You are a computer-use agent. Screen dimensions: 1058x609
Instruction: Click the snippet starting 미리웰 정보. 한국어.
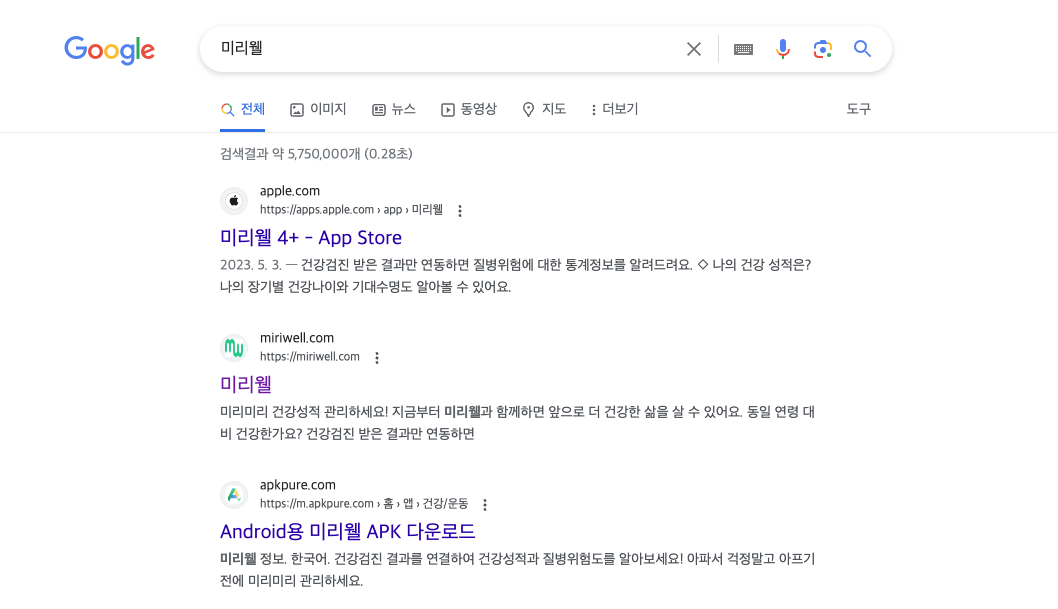[x=518, y=570]
